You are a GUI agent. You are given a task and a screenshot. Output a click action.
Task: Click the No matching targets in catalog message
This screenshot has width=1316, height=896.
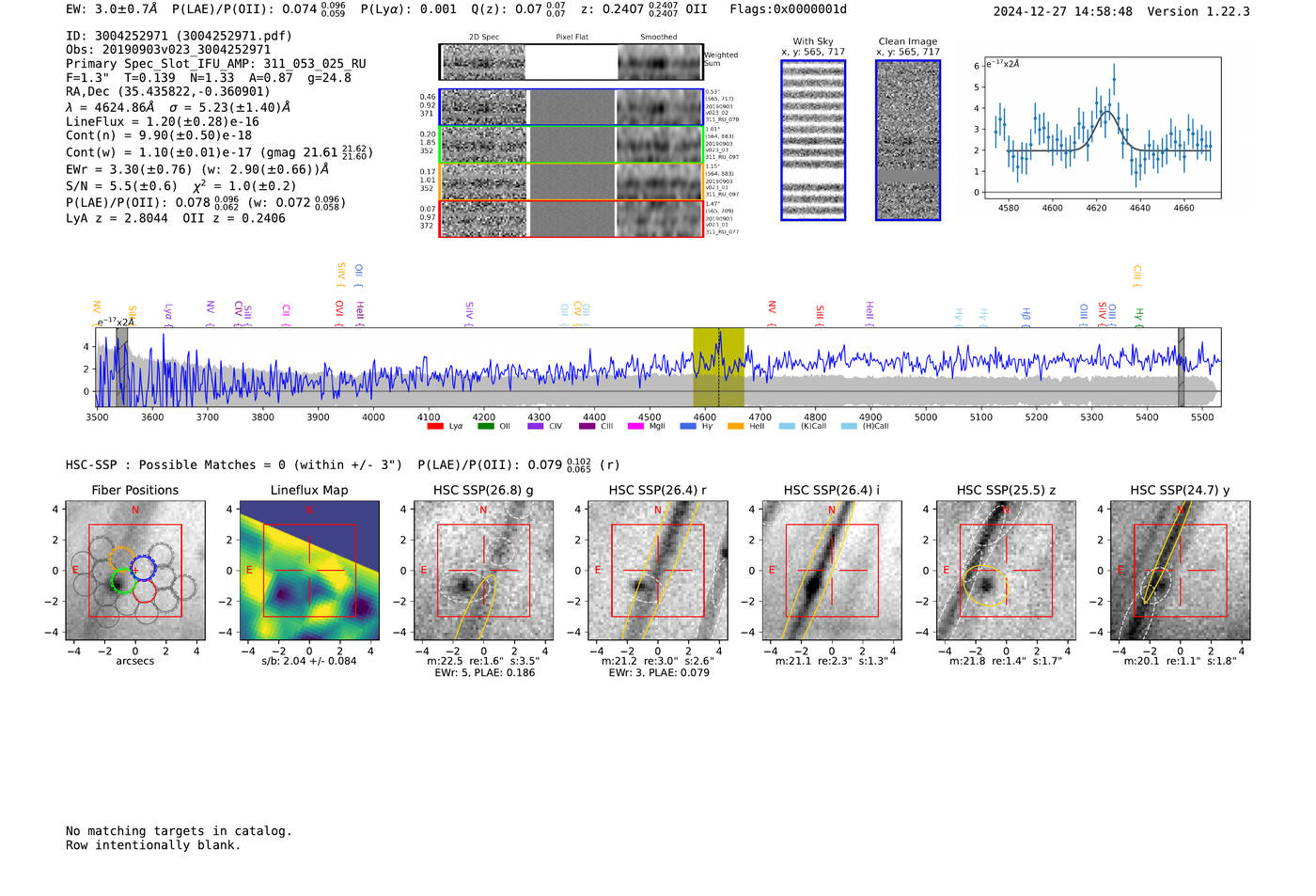click(179, 831)
